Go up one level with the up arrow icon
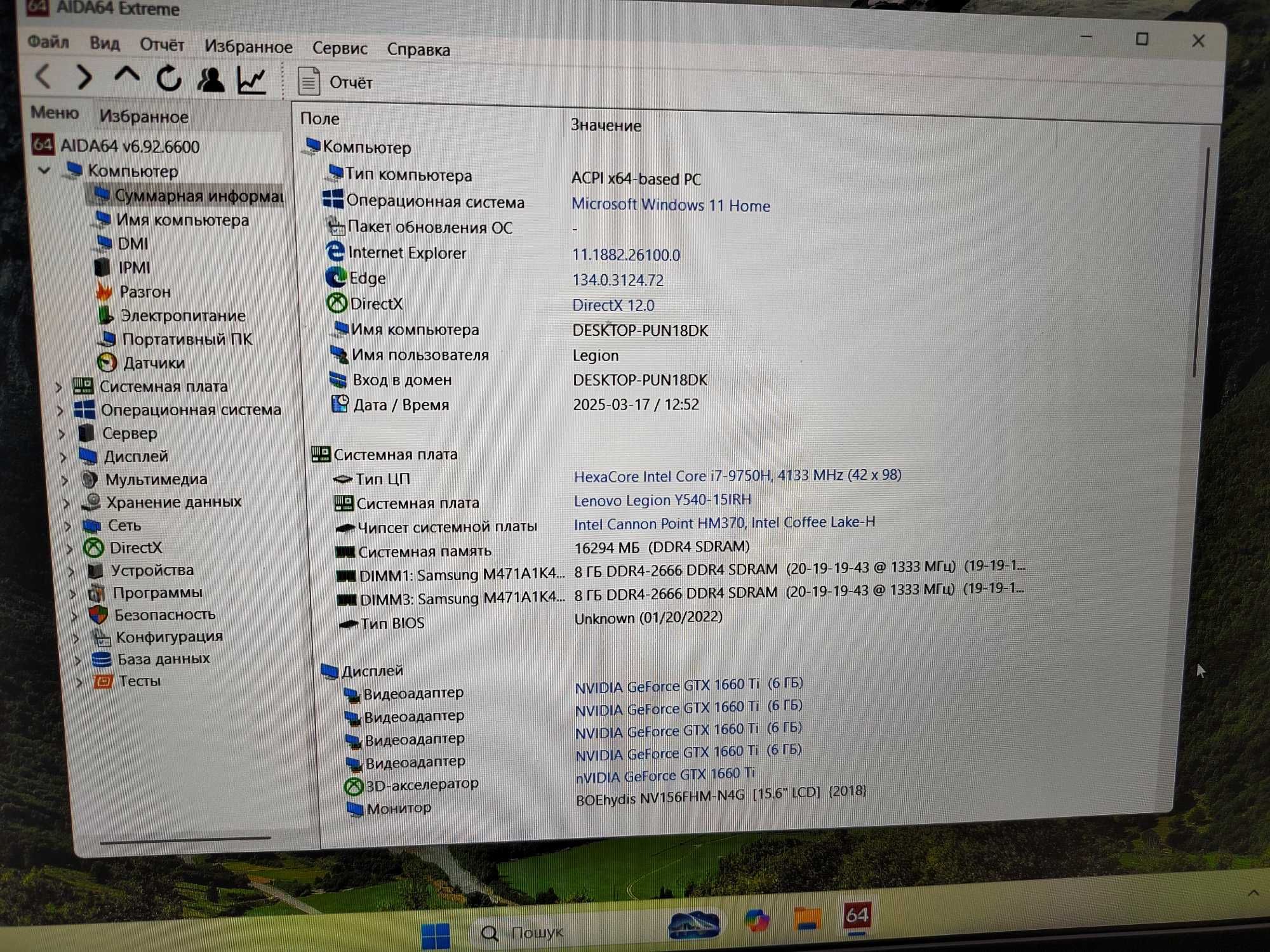 pos(126,76)
